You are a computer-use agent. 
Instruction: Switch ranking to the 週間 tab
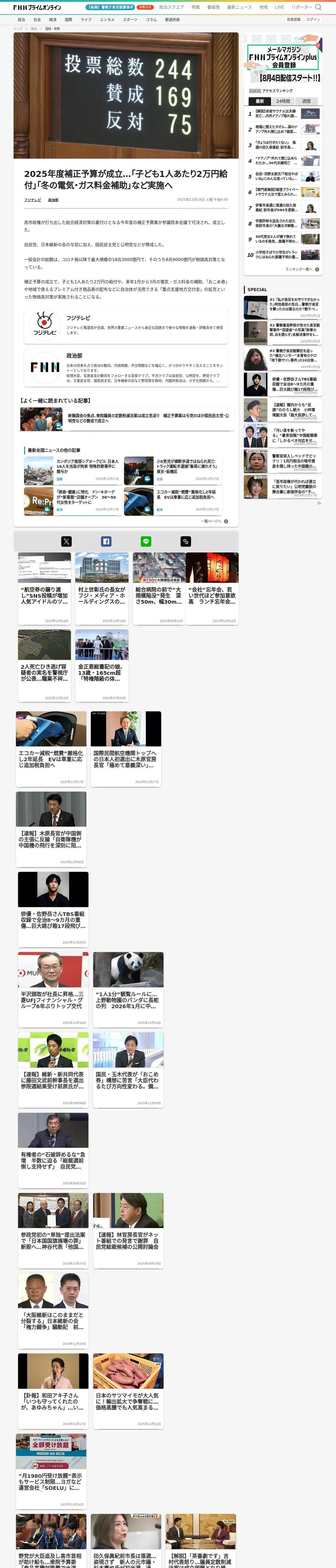pos(306,101)
